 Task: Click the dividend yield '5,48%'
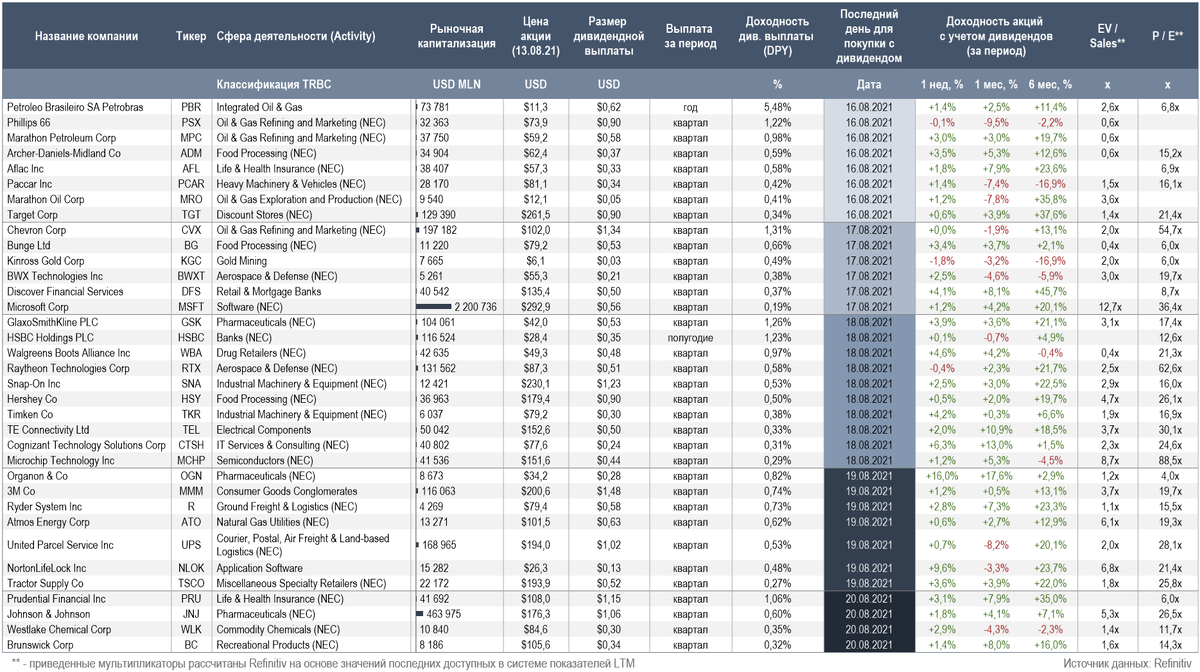pyautogui.click(x=777, y=106)
